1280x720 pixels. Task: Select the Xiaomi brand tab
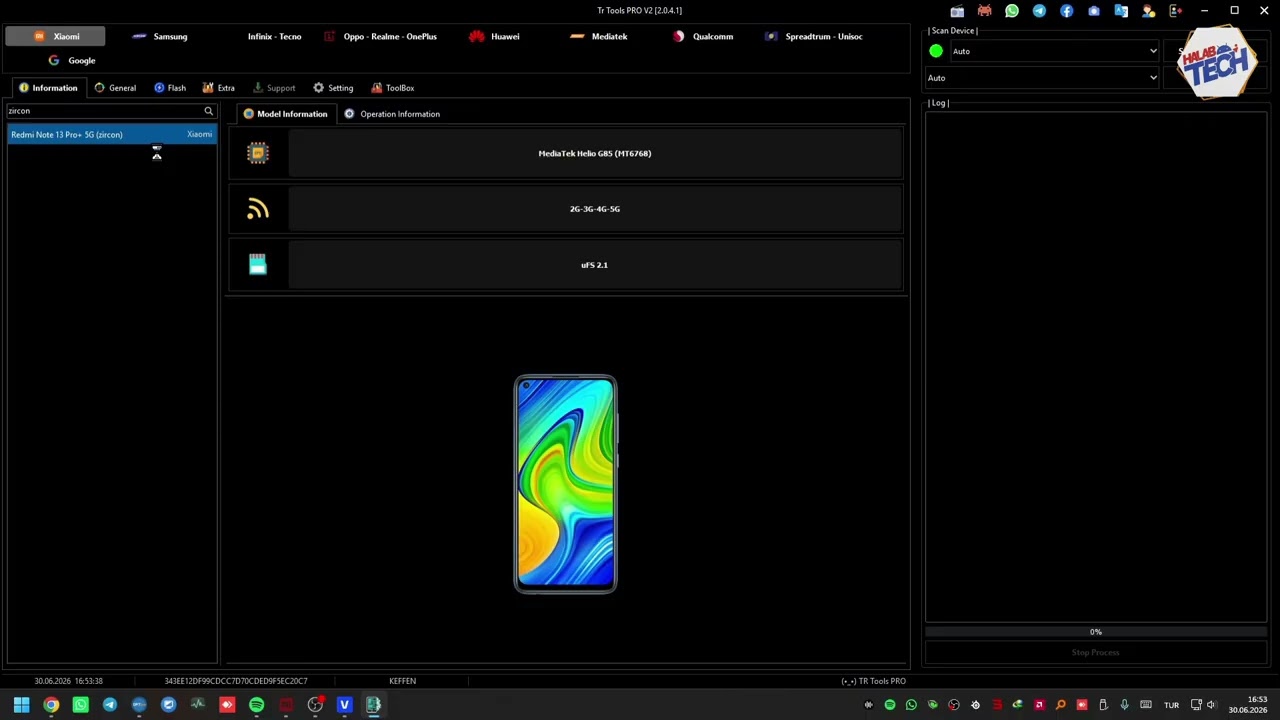(x=55, y=36)
